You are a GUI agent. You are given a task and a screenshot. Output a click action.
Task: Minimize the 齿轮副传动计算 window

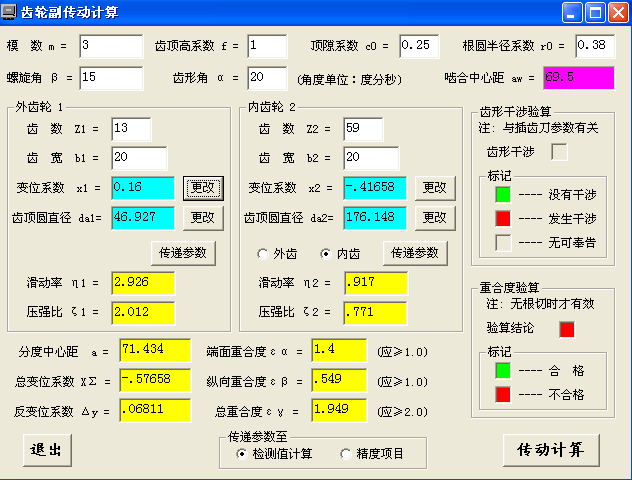pos(572,12)
